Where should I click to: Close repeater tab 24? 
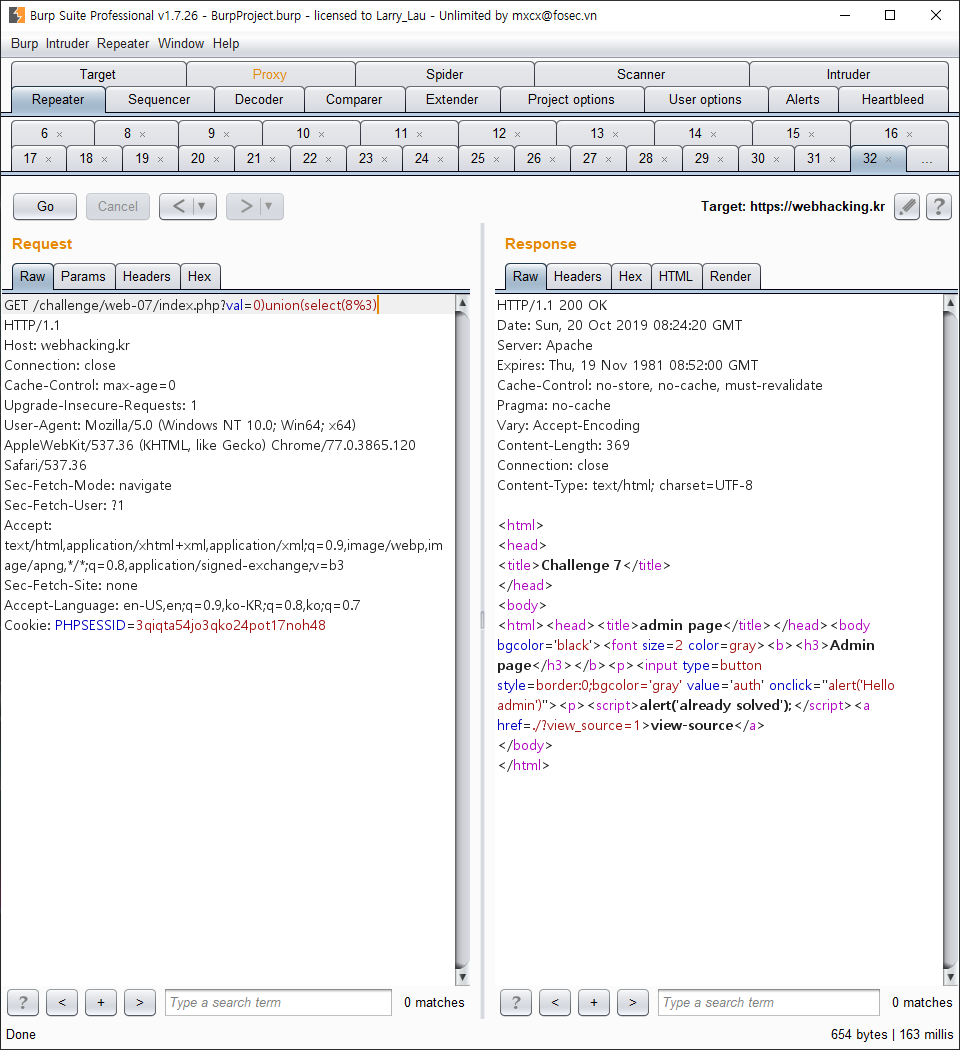[441, 159]
